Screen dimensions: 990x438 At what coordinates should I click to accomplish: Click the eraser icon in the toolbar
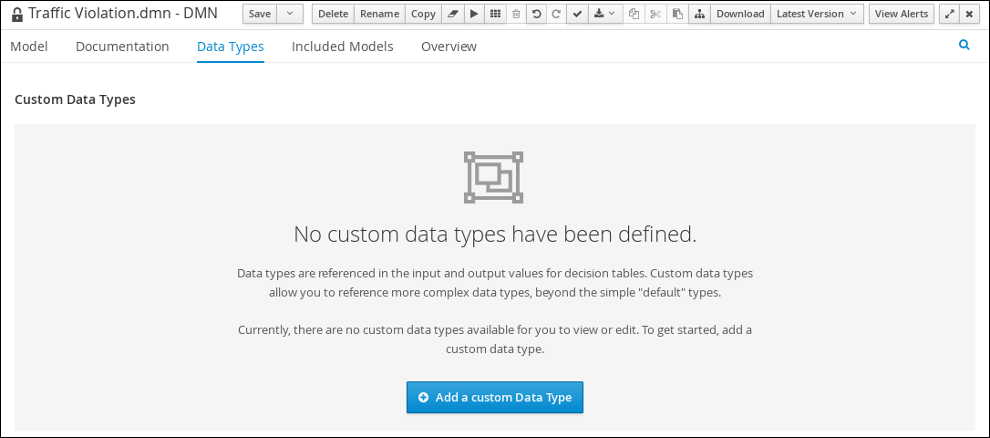[452, 14]
